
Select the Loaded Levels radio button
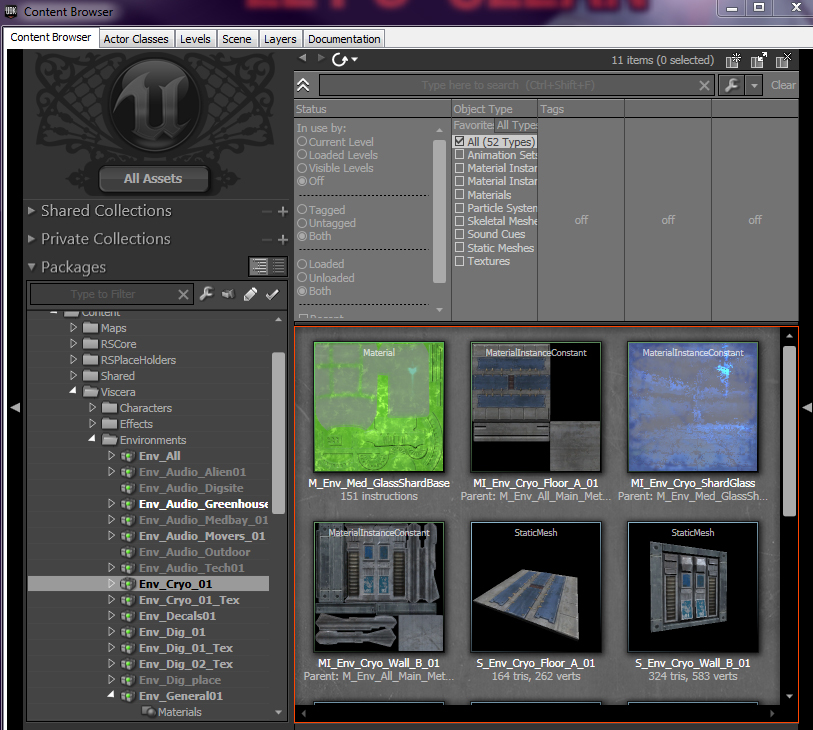[x=302, y=155]
